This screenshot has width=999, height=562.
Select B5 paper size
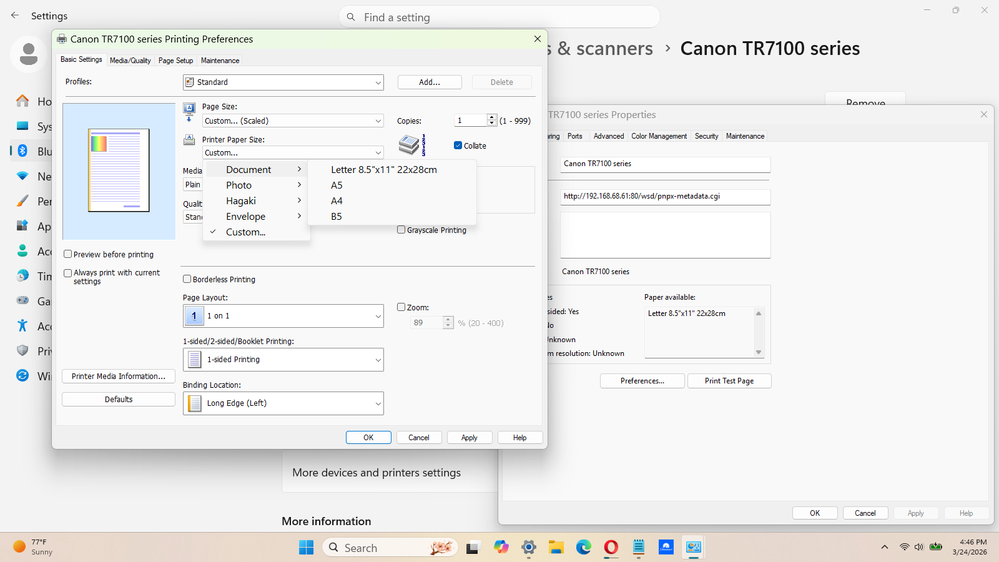392,217
